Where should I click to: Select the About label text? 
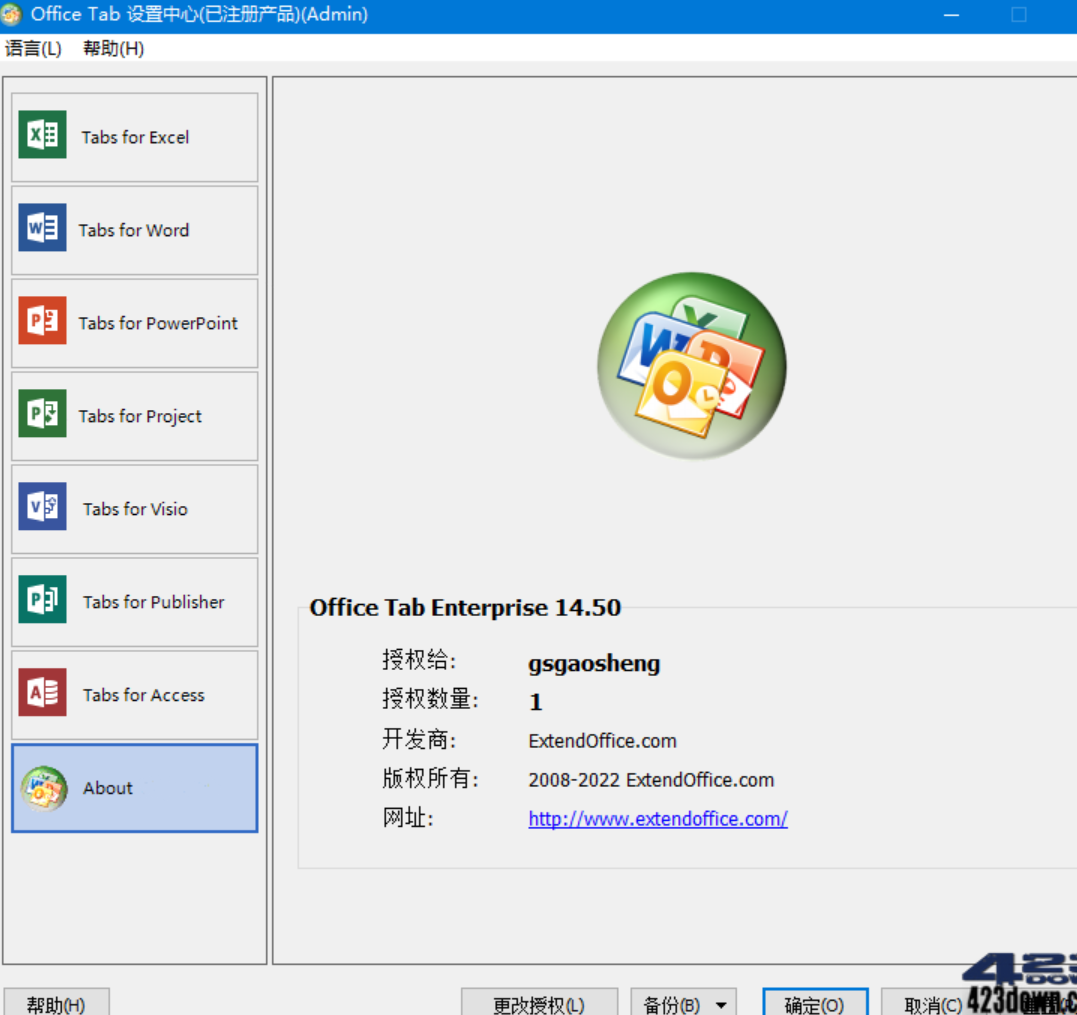pos(108,788)
